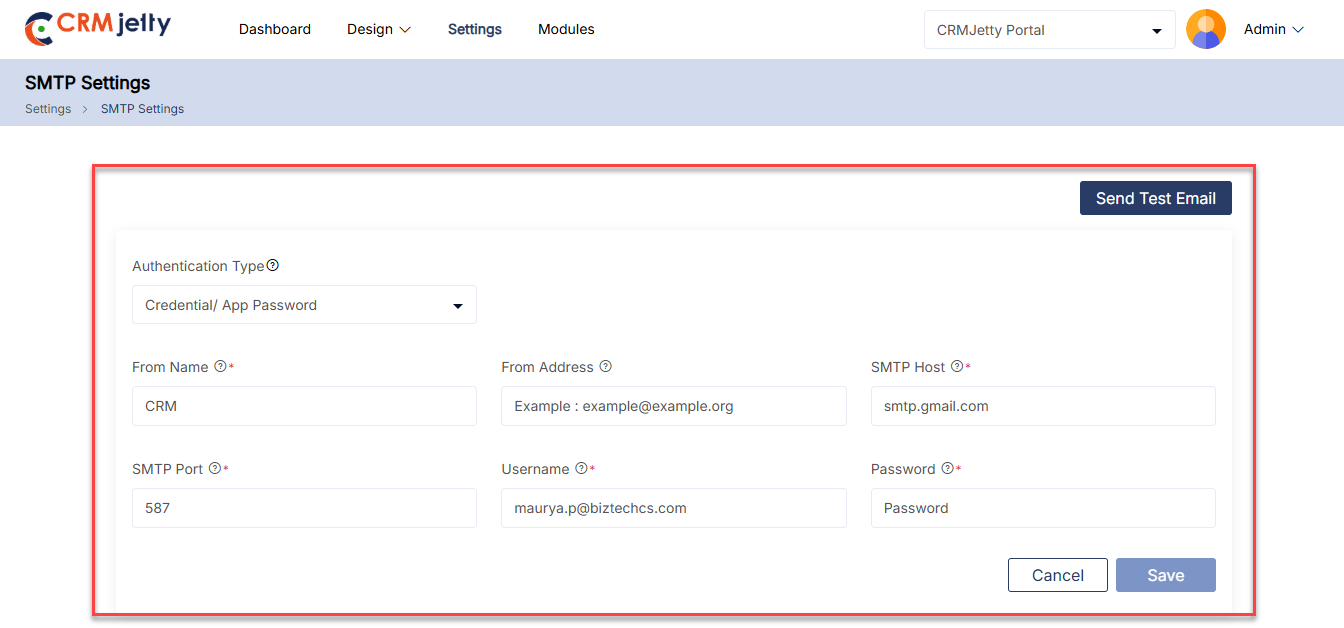Click help icon beside From Address

click(x=605, y=367)
